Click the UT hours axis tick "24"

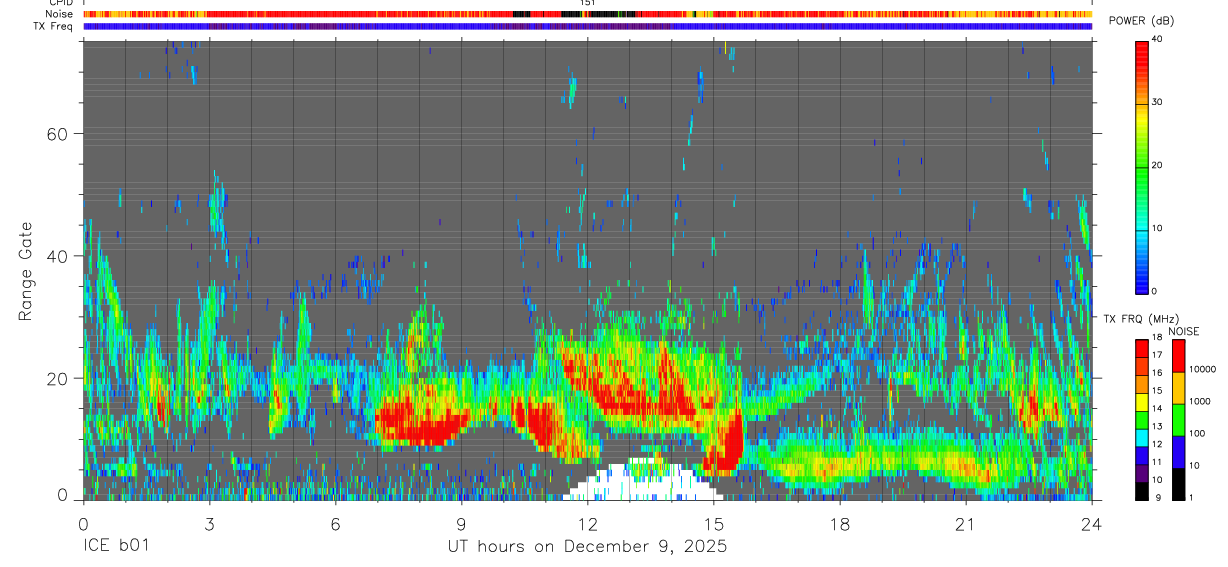pos(1092,523)
